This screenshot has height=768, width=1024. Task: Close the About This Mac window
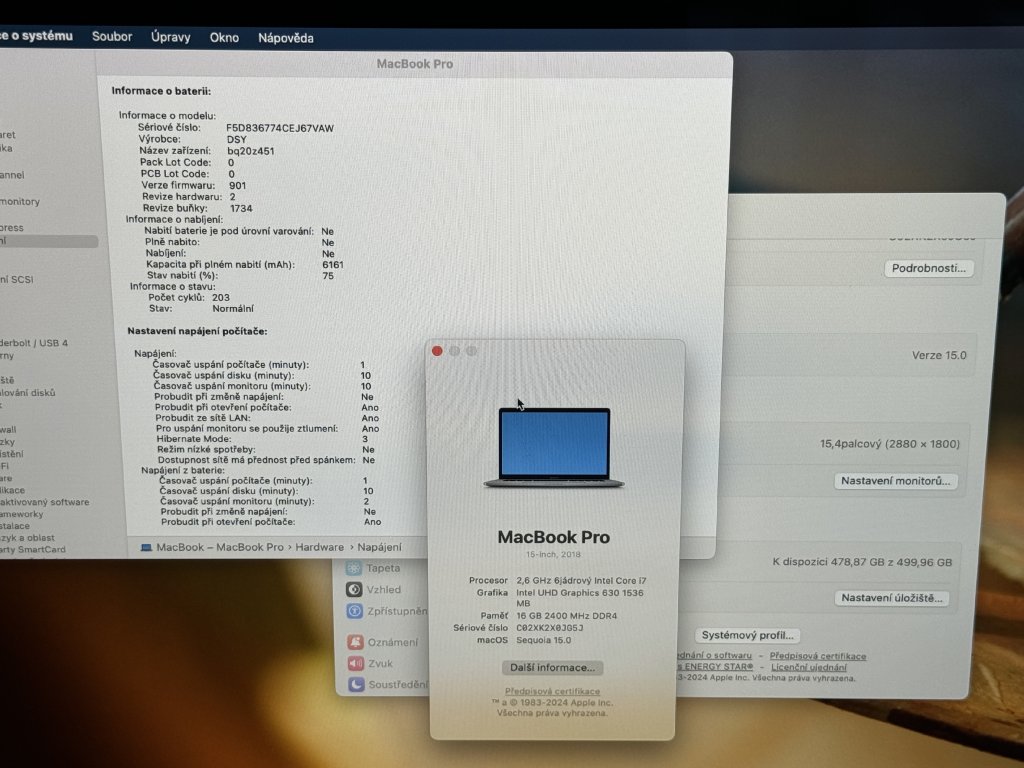click(x=438, y=351)
